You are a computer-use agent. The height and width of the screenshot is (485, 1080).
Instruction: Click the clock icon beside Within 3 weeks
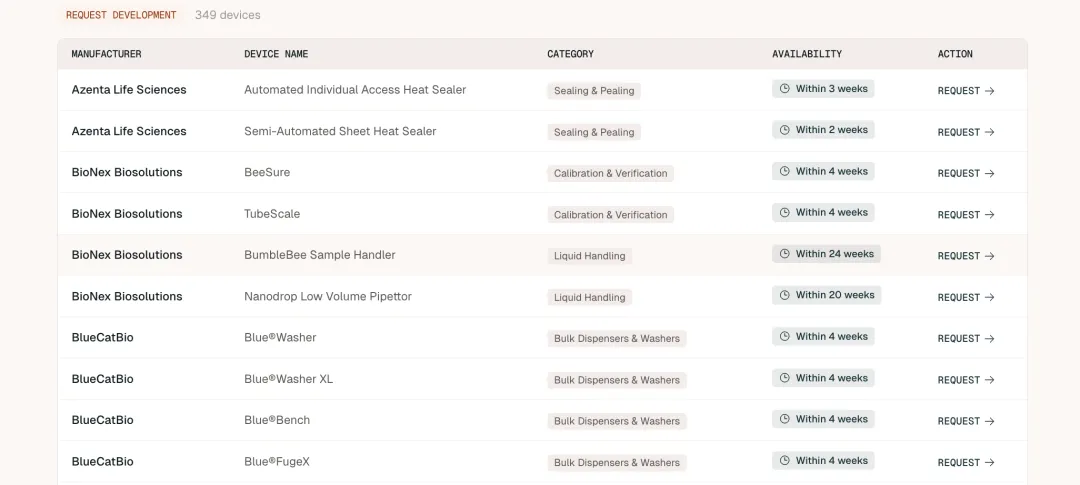pyautogui.click(x=785, y=89)
